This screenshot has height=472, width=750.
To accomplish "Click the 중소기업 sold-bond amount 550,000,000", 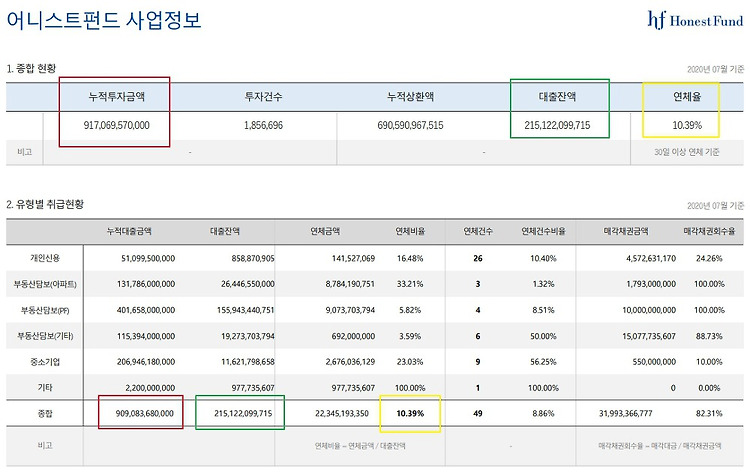I will pyautogui.click(x=654, y=362).
